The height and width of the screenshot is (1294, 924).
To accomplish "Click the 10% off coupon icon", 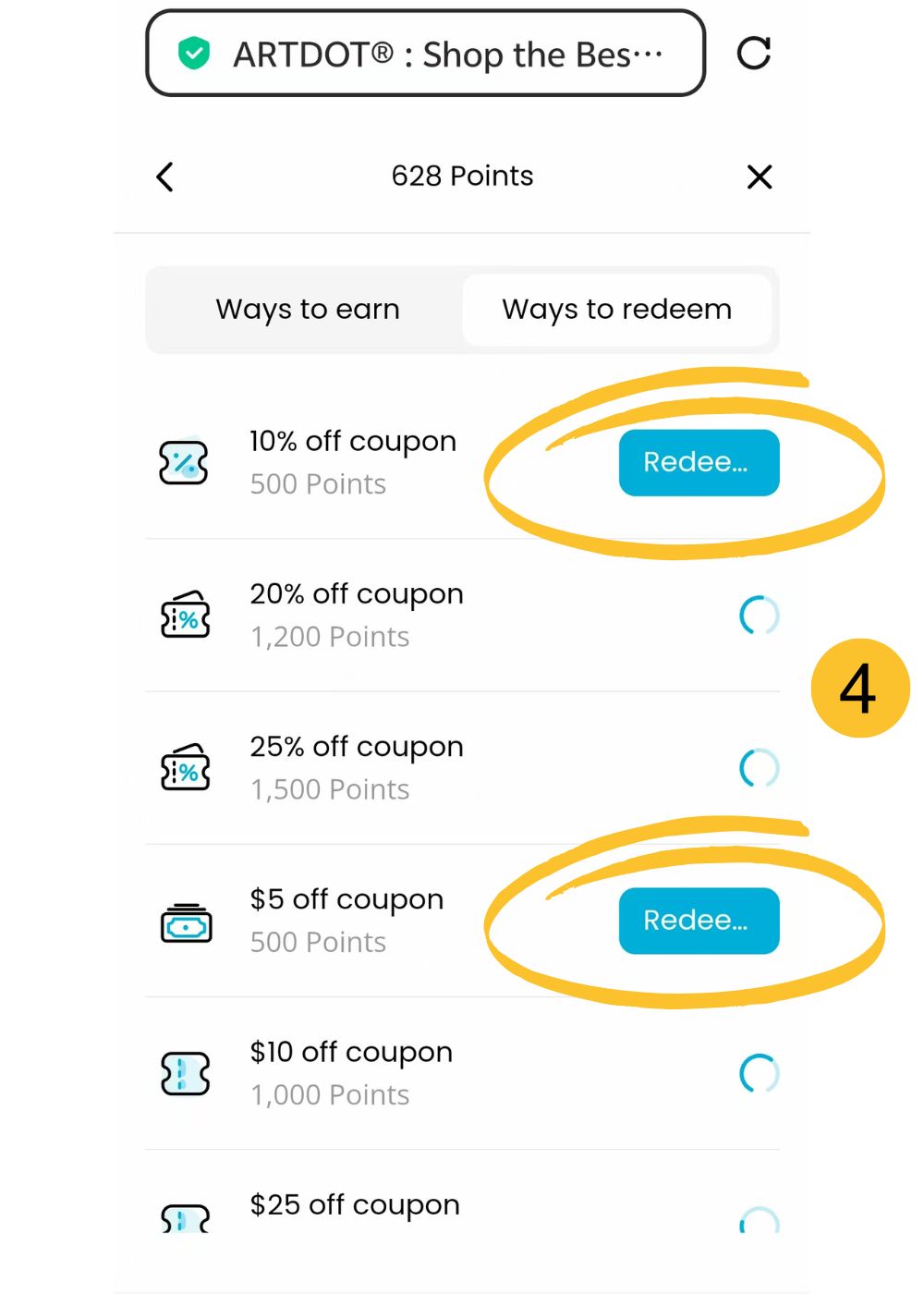I will click(x=184, y=462).
